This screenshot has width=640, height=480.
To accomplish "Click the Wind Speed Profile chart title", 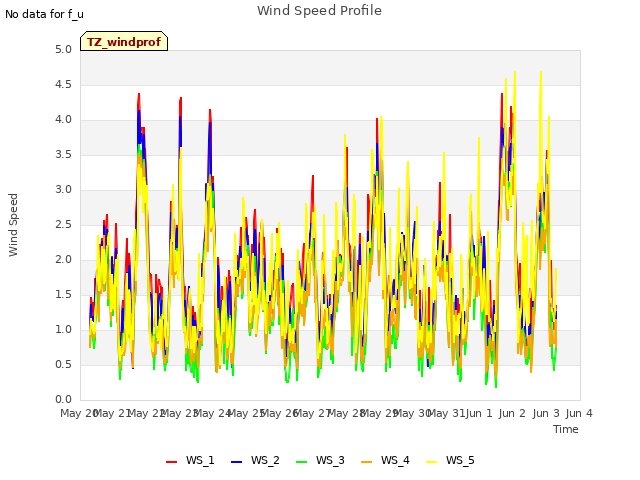I will point(319,11).
